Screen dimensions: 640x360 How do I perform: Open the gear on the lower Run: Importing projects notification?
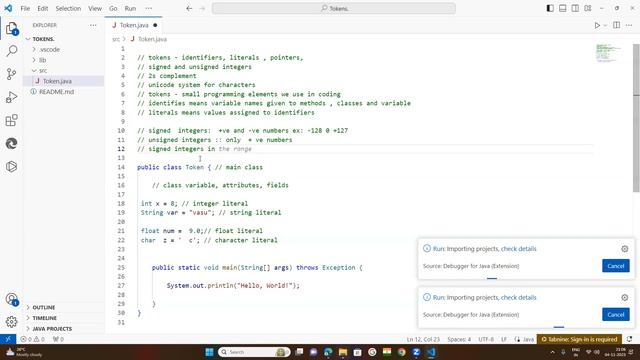click(624, 298)
